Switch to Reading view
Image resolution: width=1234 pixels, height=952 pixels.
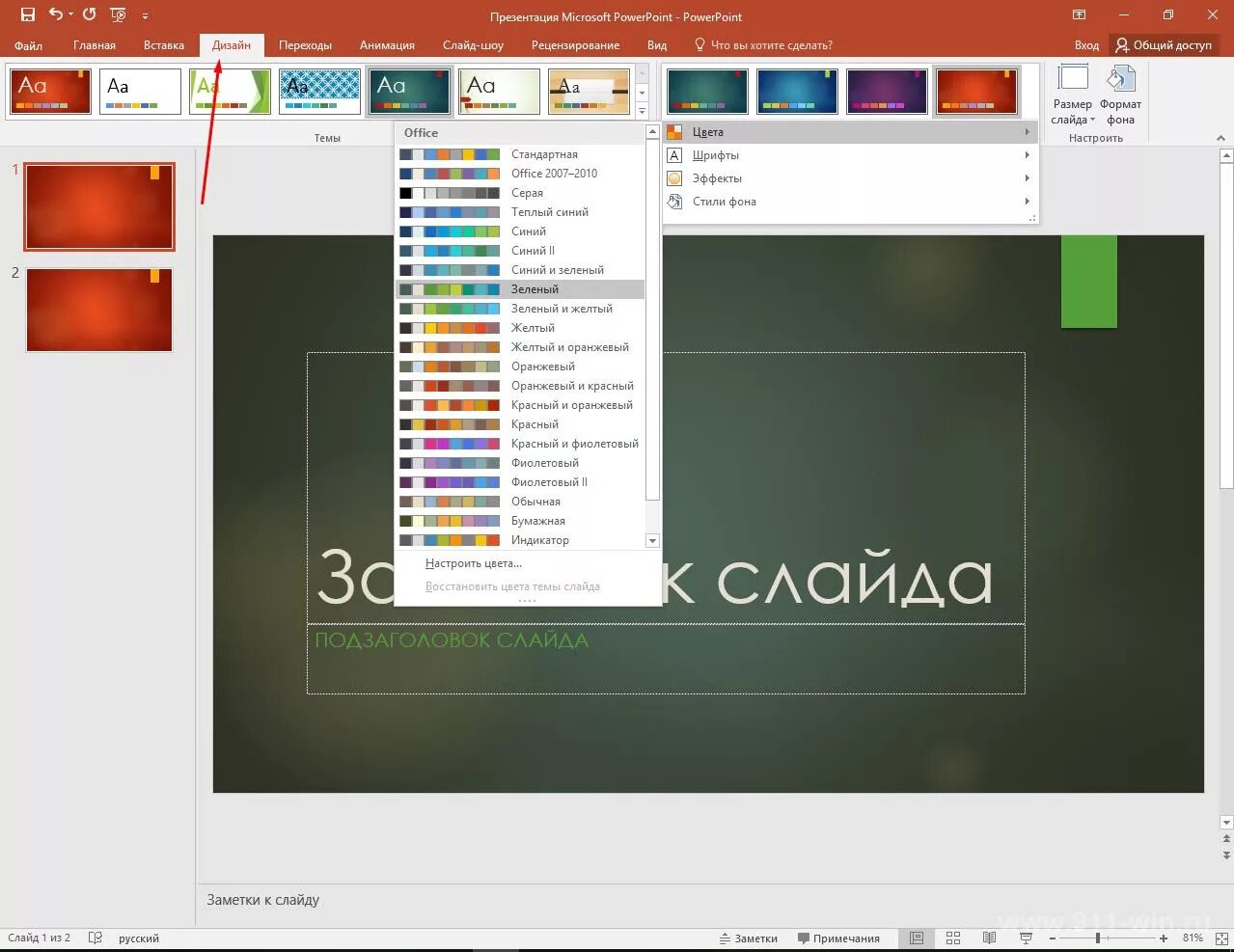989,938
